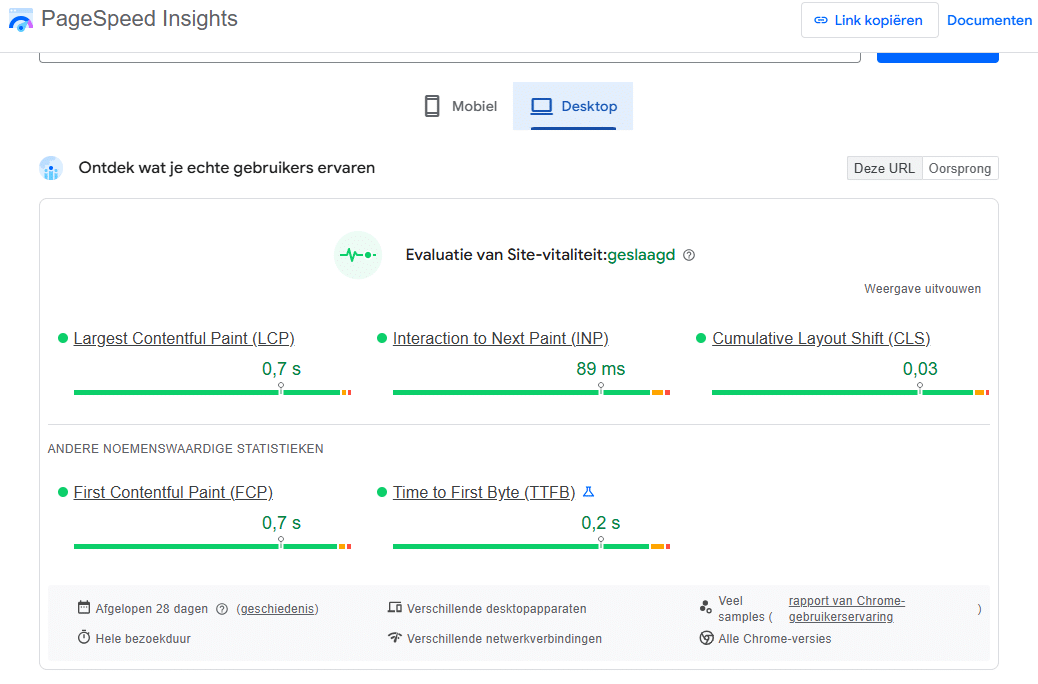Open help icon after Afgelopen 28 dagen
This screenshot has width=1038, height=684.
pyautogui.click(x=222, y=609)
